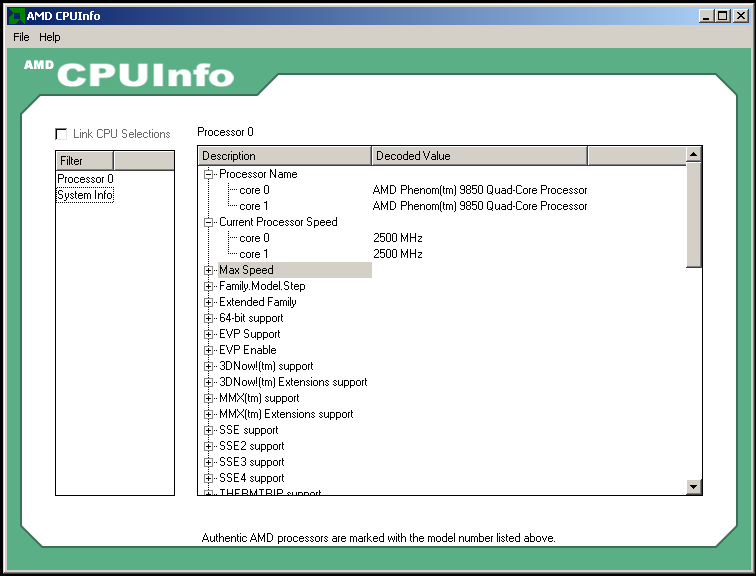The height and width of the screenshot is (576, 756).
Task: Select core 1 under Processor Name
Action: [x=254, y=206]
